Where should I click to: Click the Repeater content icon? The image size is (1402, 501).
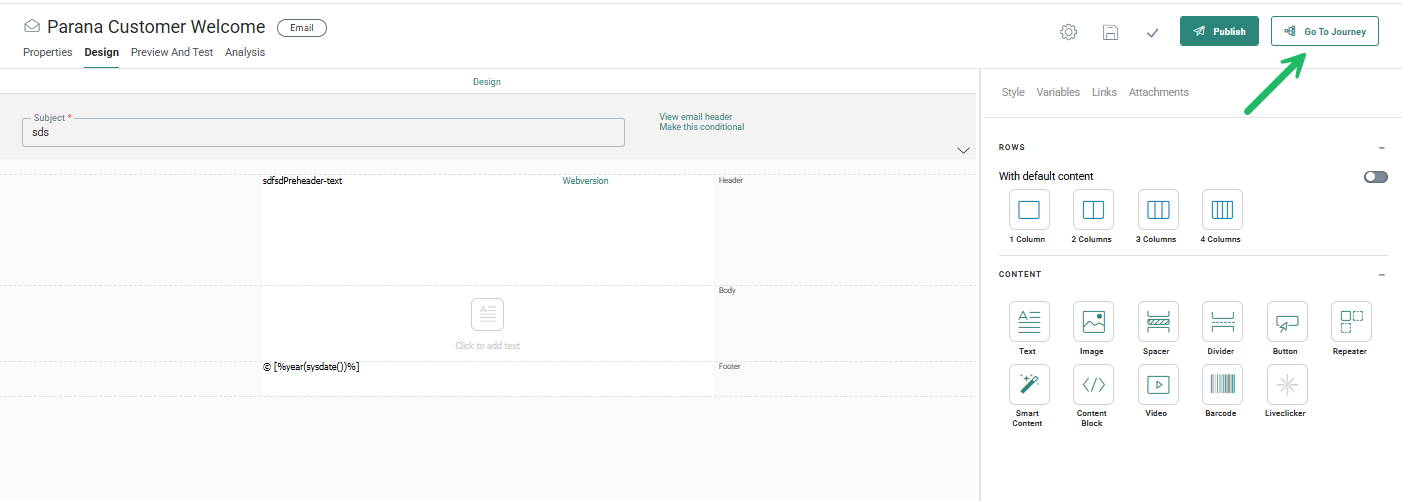point(1351,322)
